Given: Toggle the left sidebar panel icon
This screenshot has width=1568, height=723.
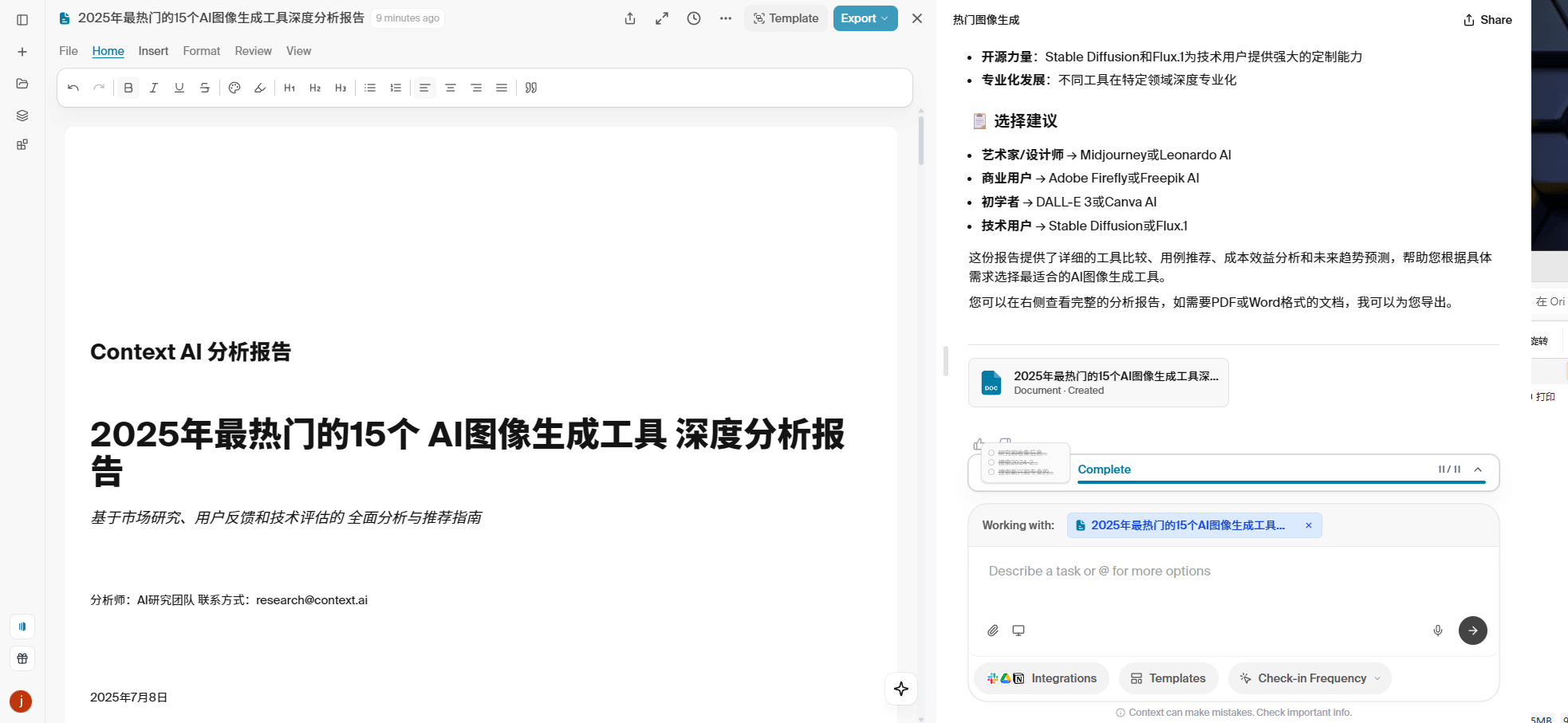Looking at the screenshot, I should point(22,20).
